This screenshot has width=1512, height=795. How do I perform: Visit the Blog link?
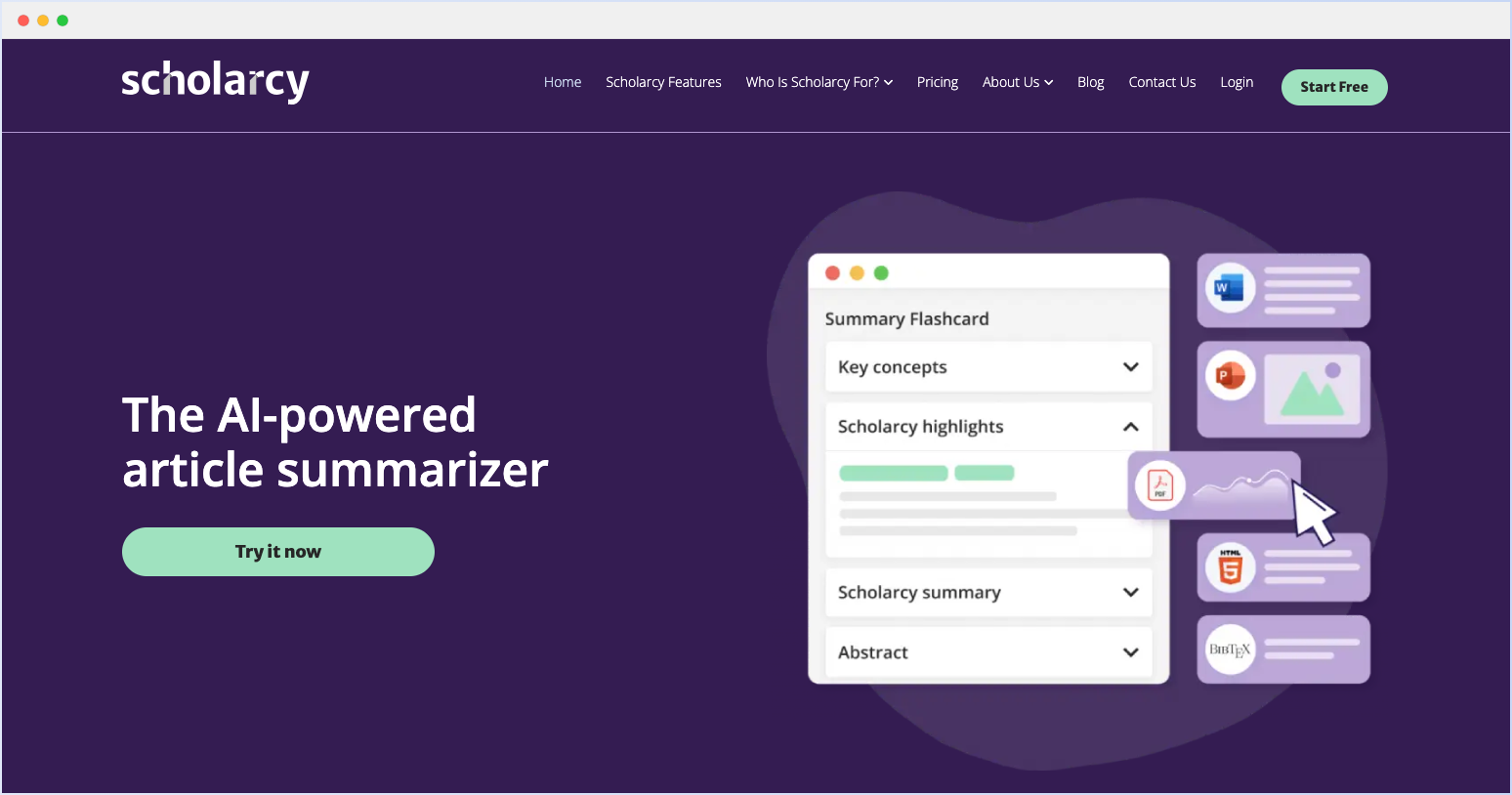coord(1090,82)
